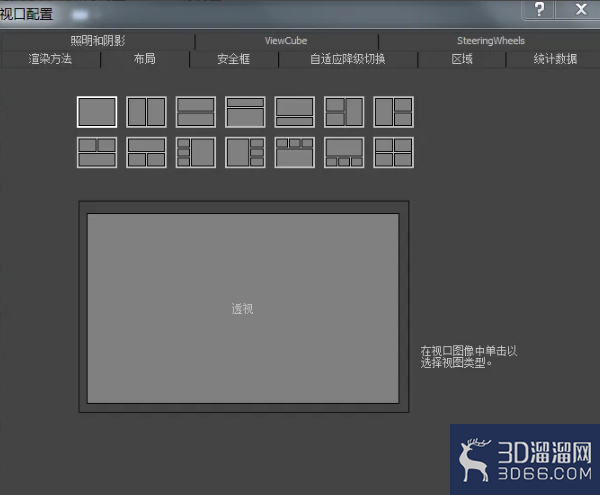
Task: Open the 区域 tab
Action: [462, 59]
